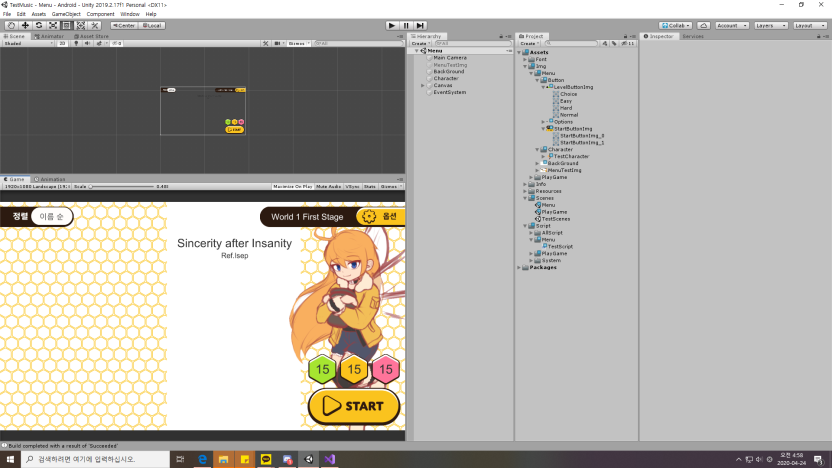
Task: Click the Hierarchy search field
Action: point(472,44)
